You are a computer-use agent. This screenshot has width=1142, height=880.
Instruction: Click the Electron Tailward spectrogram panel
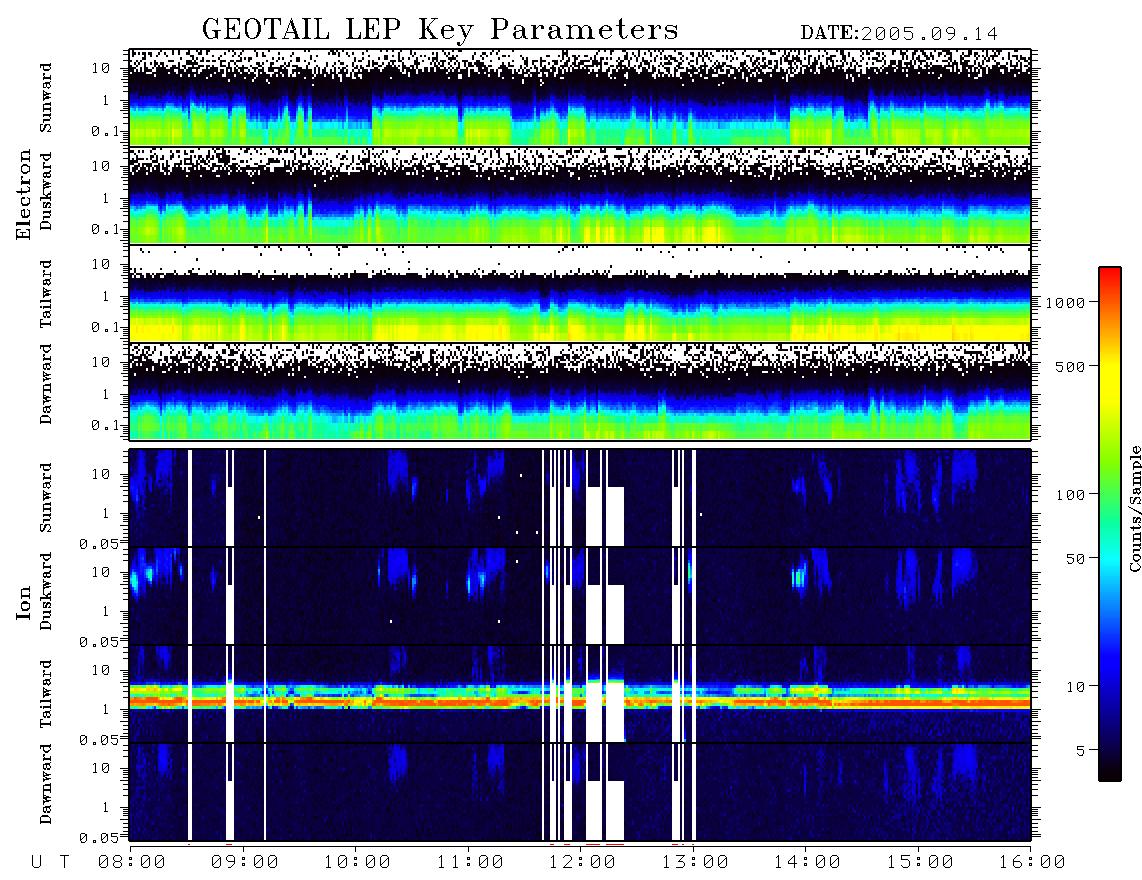(x=580, y=294)
